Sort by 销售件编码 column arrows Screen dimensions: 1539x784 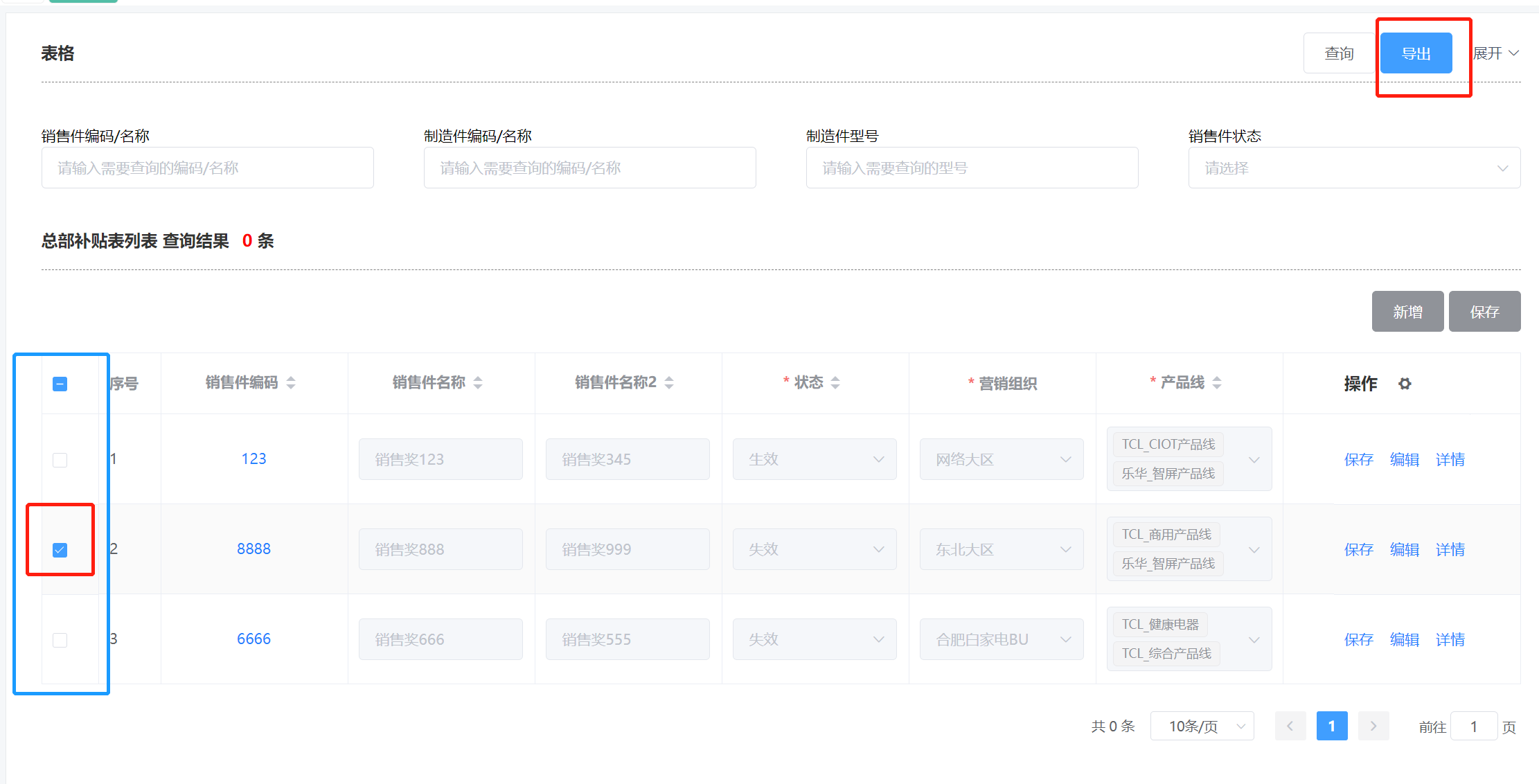(291, 382)
